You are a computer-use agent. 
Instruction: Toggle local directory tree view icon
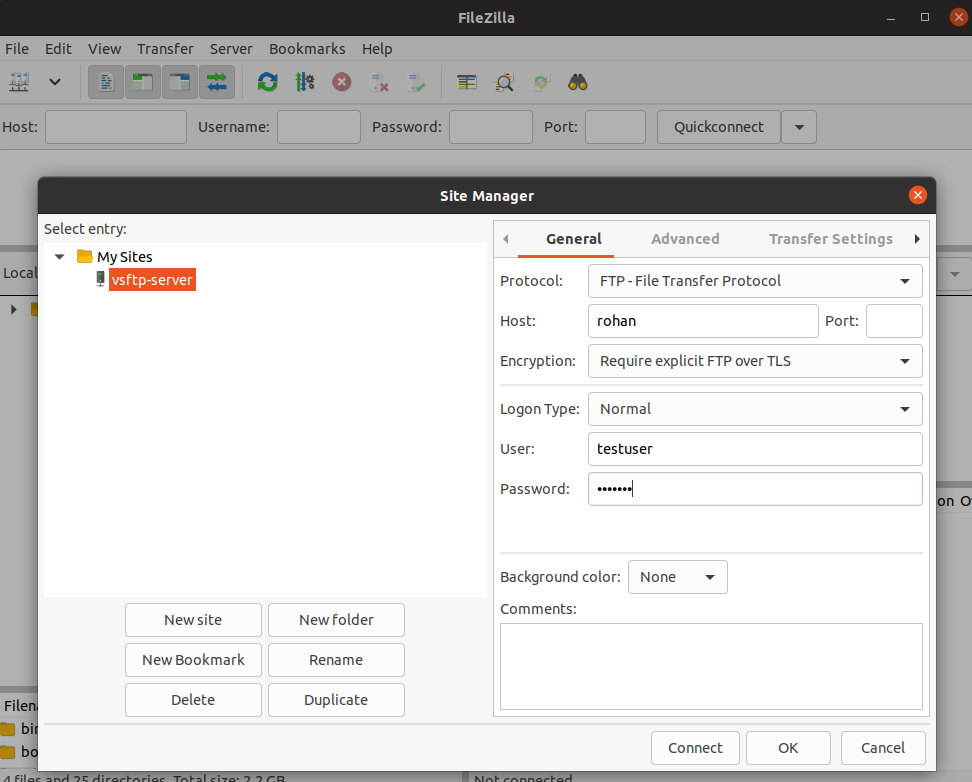tap(143, 82)
